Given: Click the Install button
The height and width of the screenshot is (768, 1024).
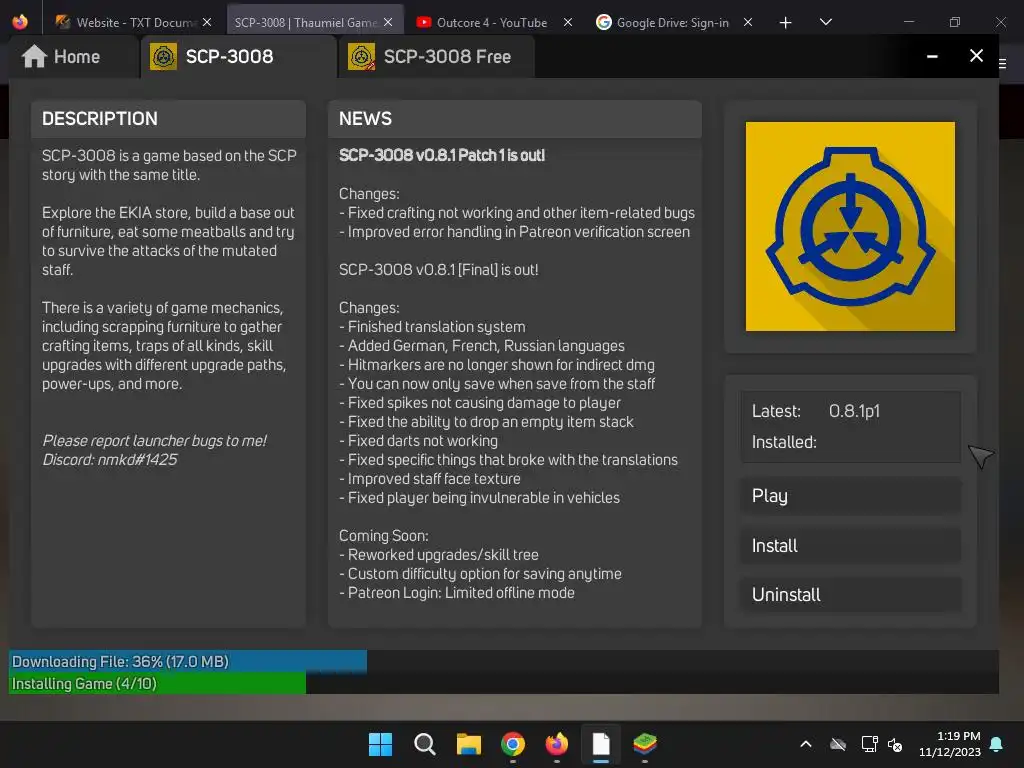Looking at the screenshot, I should [x=850, y=546].
